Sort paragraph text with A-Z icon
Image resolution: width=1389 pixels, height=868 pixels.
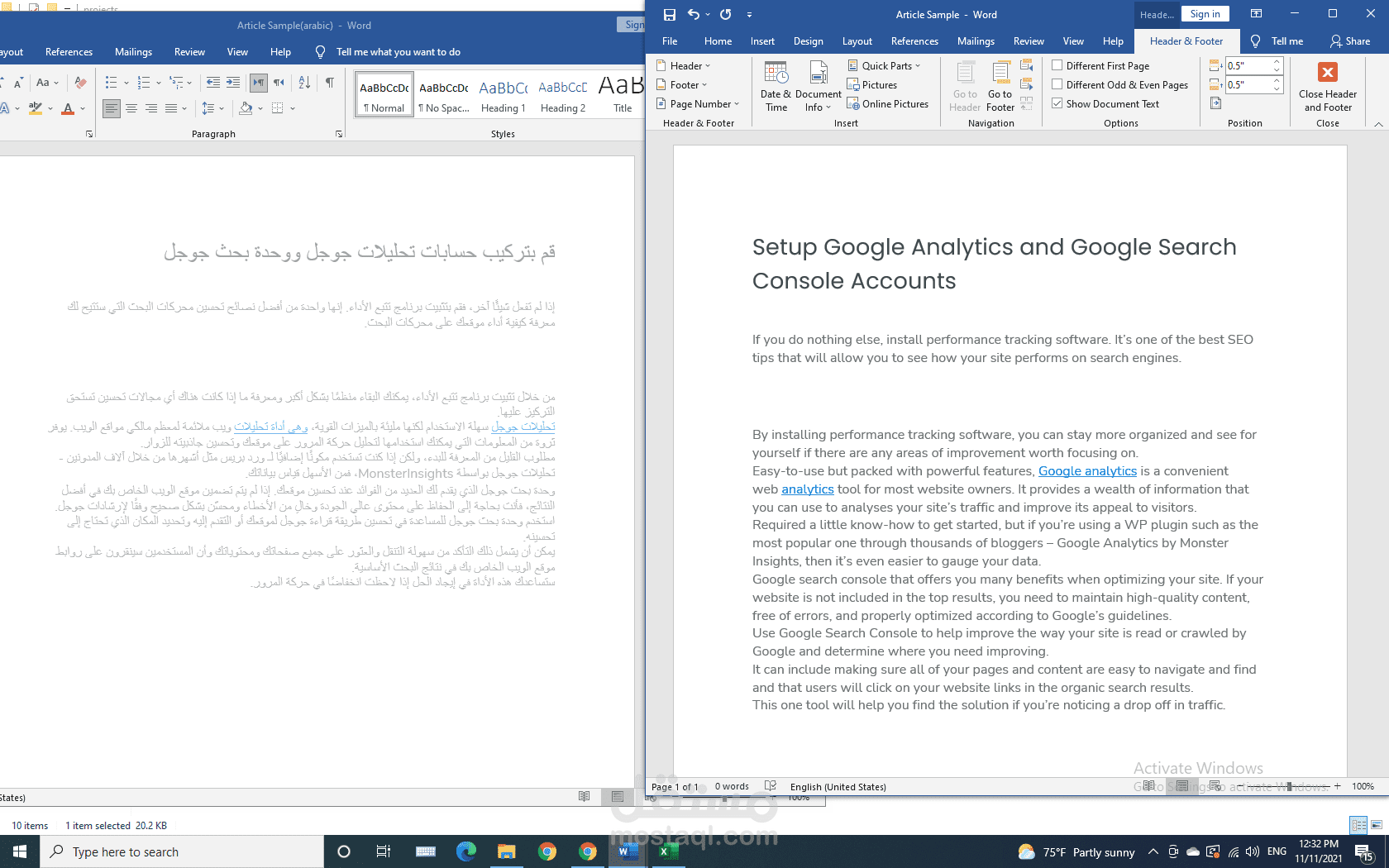click(x=304, y=82)
